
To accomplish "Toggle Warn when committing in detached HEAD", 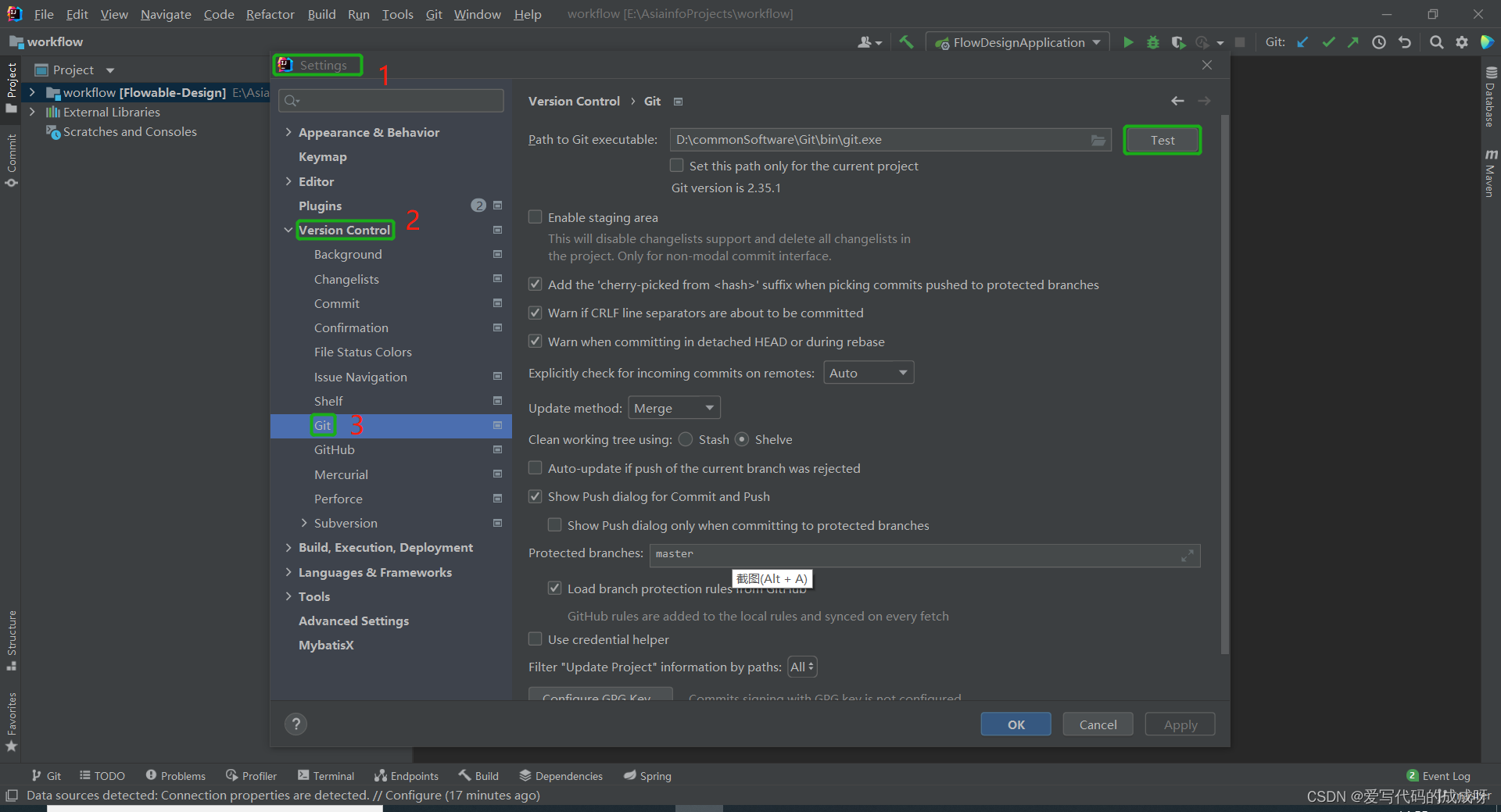I will 536,342.
